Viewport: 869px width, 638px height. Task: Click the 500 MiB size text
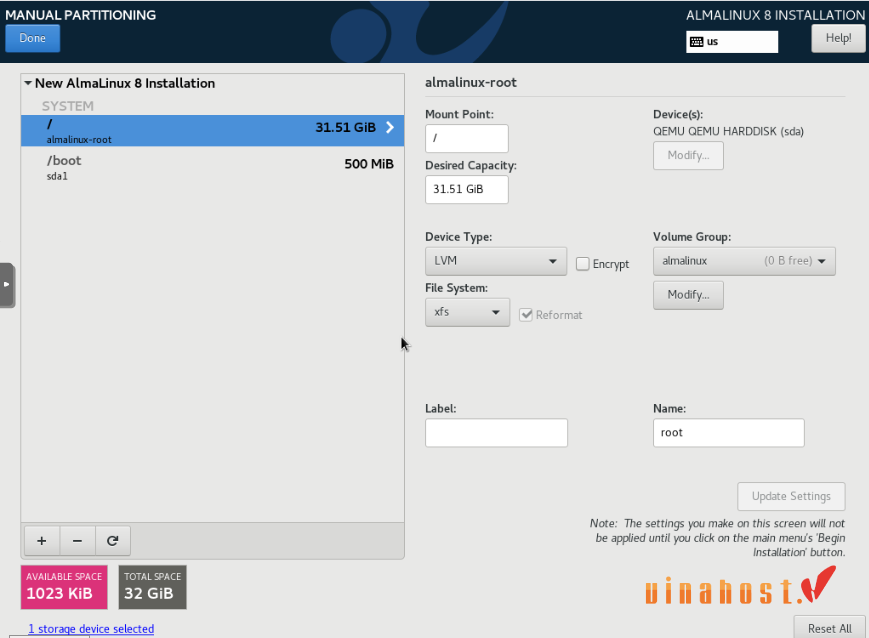coord(369,164)
